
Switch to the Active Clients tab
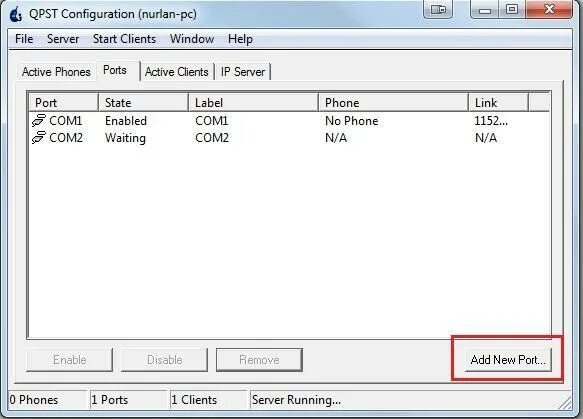tap(177, 72)
